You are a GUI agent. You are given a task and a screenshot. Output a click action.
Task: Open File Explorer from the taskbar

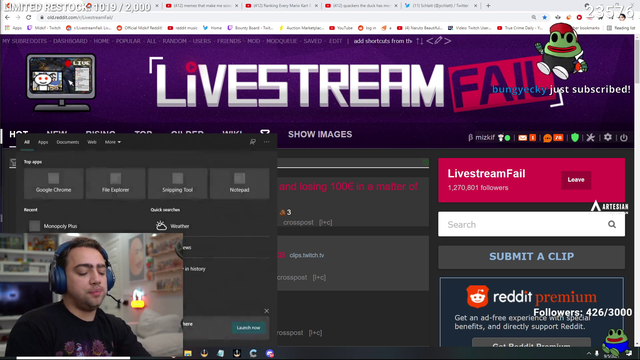188,353
